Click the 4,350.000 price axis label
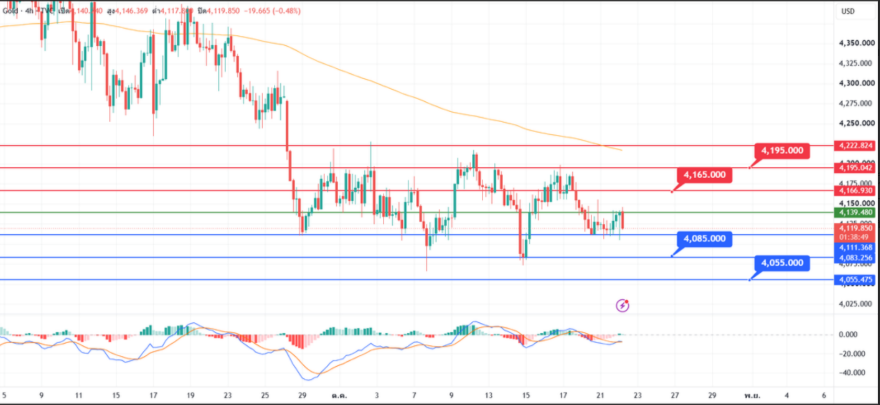The height and width of the screenshot is (405, 880). (x=855, y=43)
